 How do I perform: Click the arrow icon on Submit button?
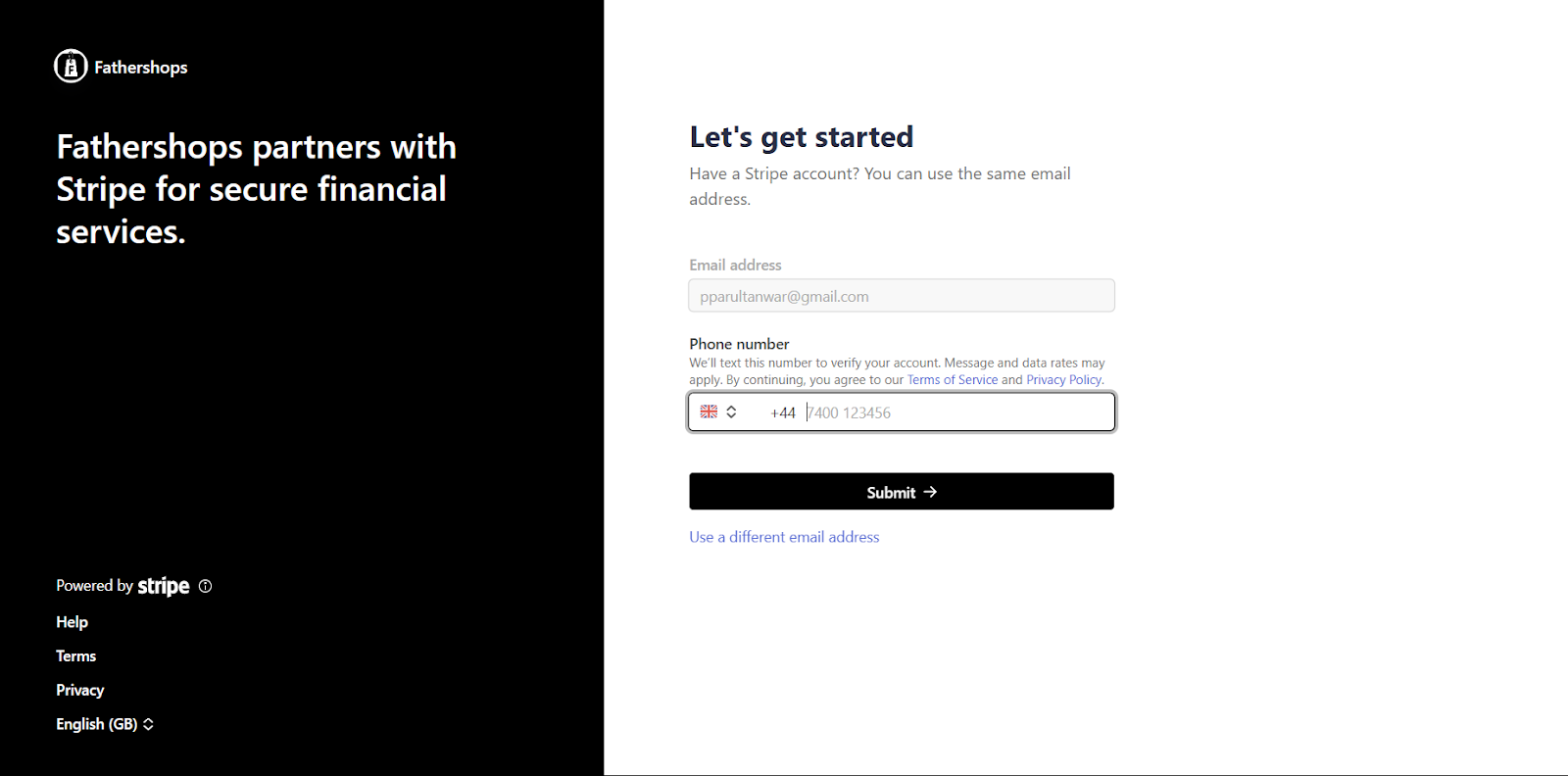(x=930, y=492)
